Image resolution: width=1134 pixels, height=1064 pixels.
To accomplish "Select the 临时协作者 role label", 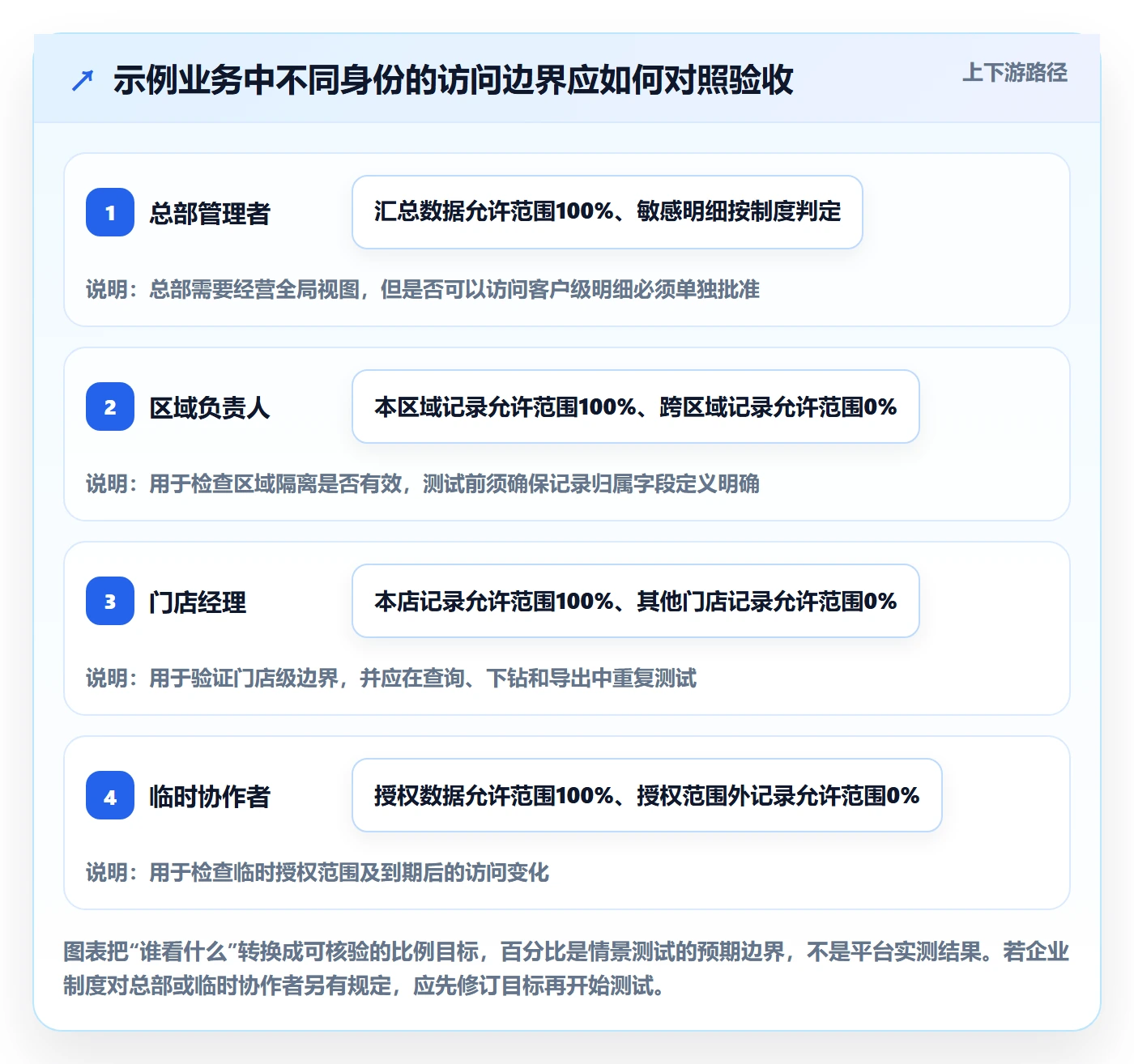I will click(210, 796).
